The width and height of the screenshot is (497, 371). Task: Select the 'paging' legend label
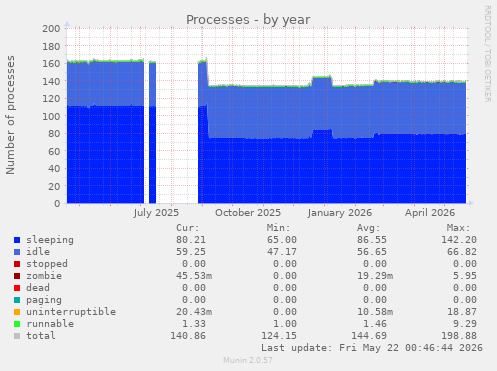[x=44, y=300]
